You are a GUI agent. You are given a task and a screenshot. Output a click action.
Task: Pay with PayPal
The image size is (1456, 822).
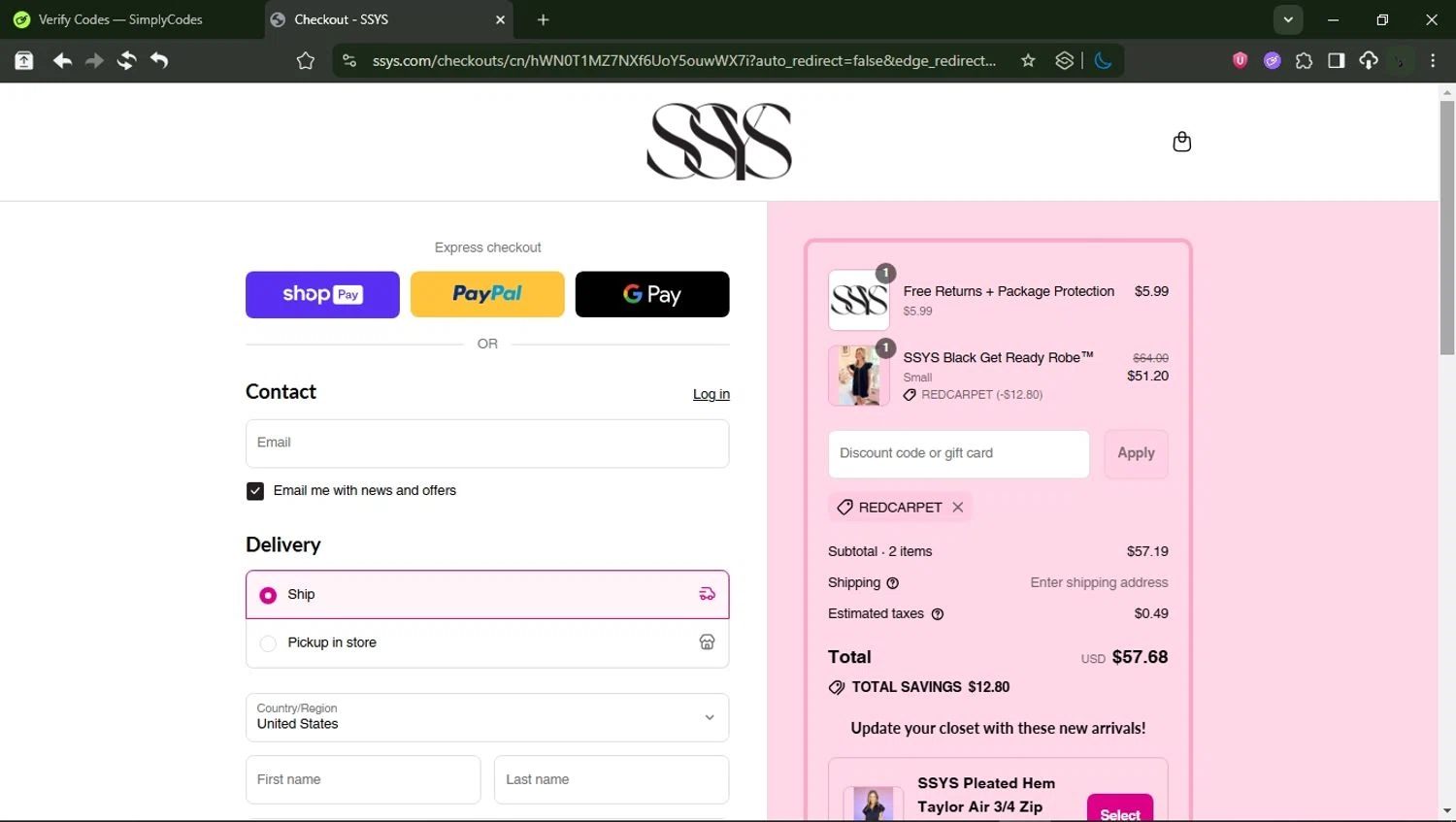(x=487, y=294)
